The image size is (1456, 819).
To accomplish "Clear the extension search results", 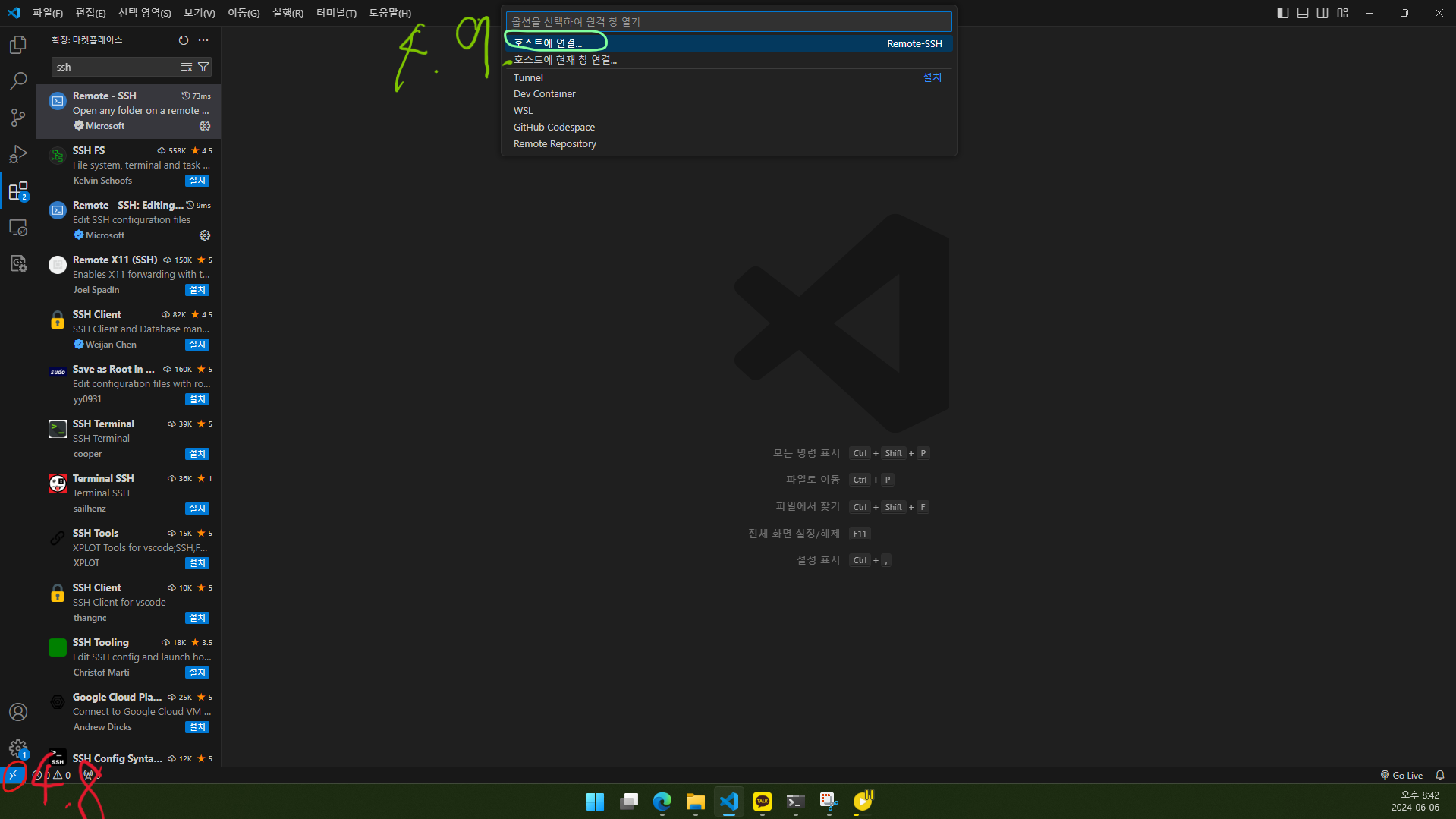I will [x=187, y=67].
